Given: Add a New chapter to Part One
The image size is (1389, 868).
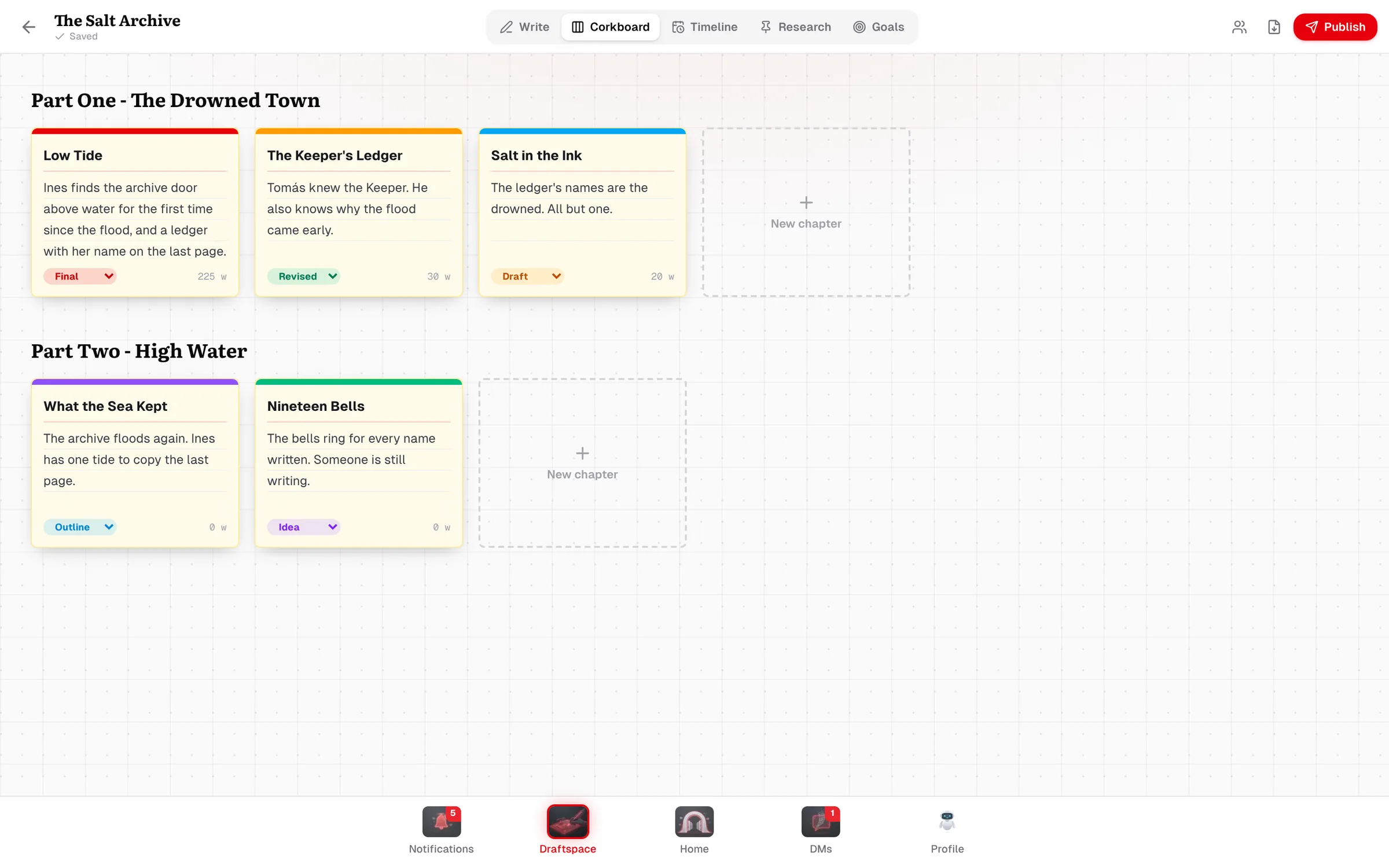Looking at the screenshot, I should (806, 212).
